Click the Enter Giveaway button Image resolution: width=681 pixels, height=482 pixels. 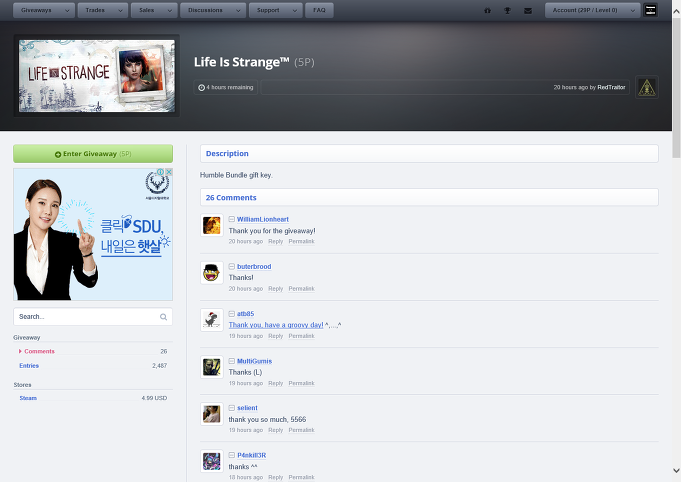point(93,154)
